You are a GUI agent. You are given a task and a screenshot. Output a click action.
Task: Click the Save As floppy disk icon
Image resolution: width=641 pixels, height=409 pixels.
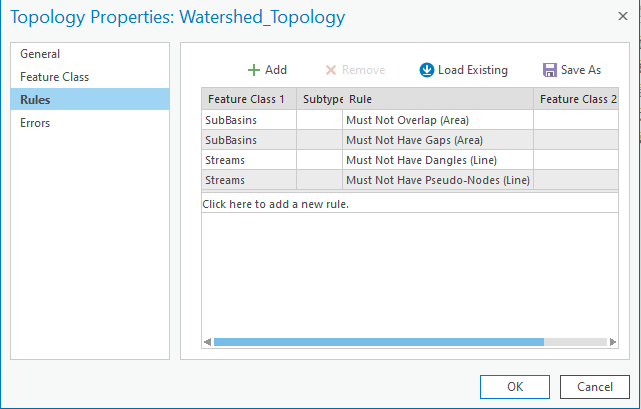(549, 70)
